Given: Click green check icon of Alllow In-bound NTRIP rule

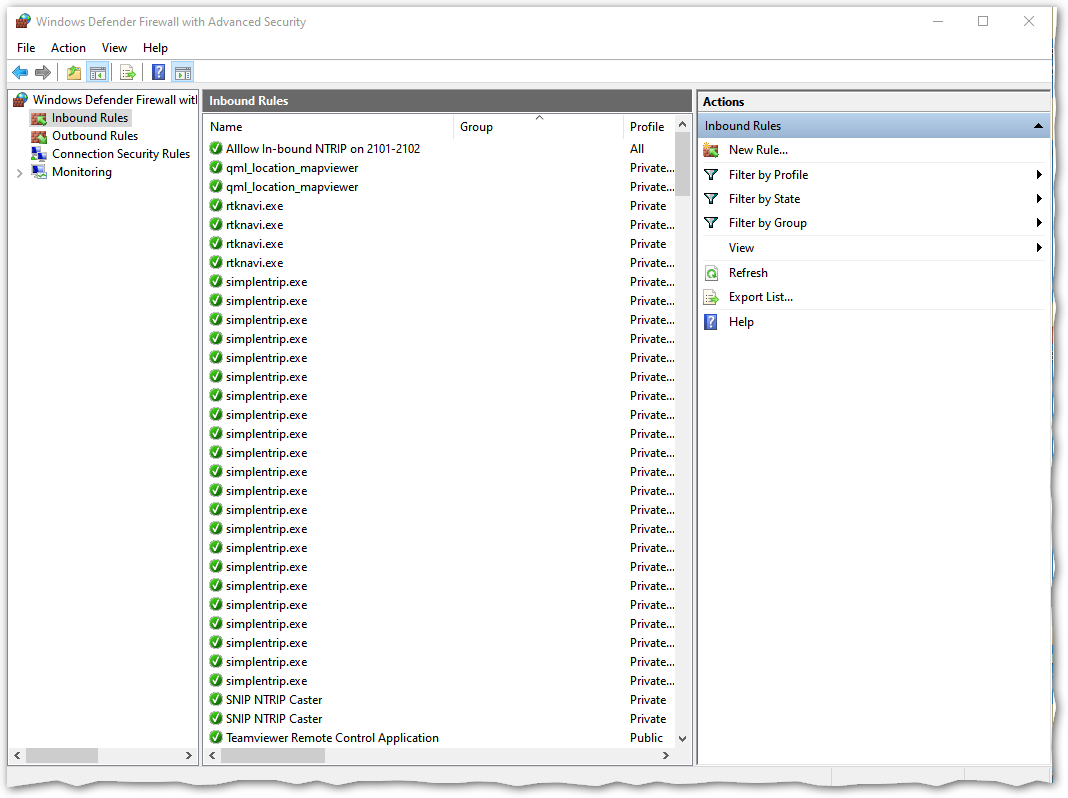Looking at the screenshot, I should tap(216, 148).
